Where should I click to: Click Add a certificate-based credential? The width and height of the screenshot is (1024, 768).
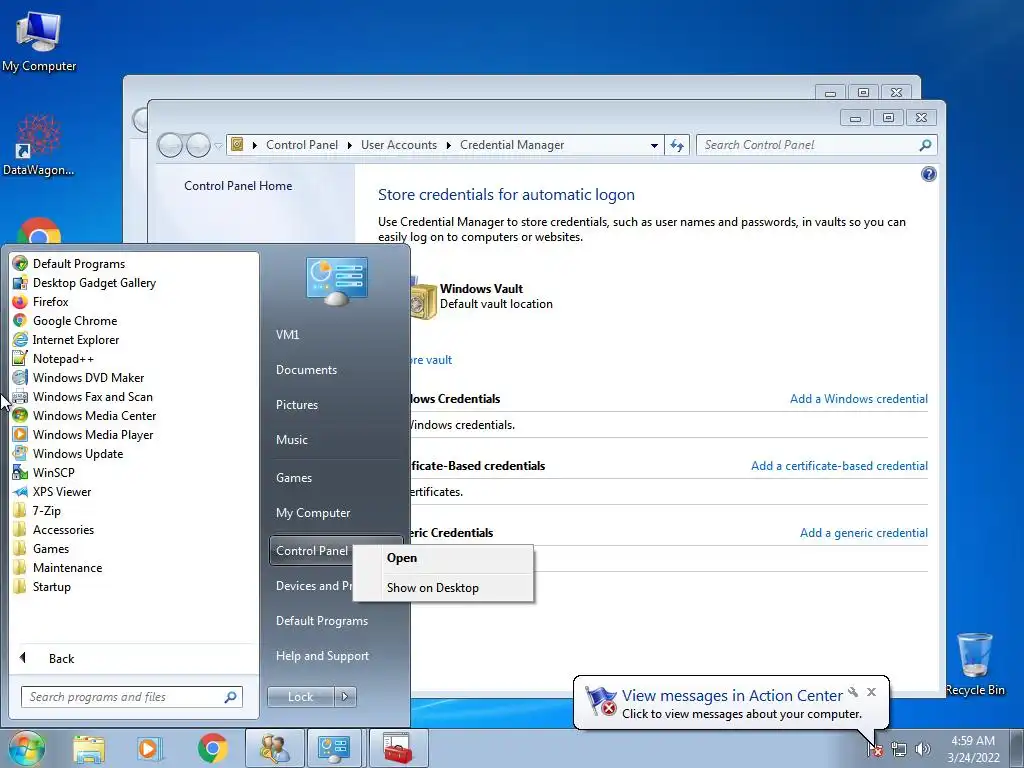coord(839,466)
